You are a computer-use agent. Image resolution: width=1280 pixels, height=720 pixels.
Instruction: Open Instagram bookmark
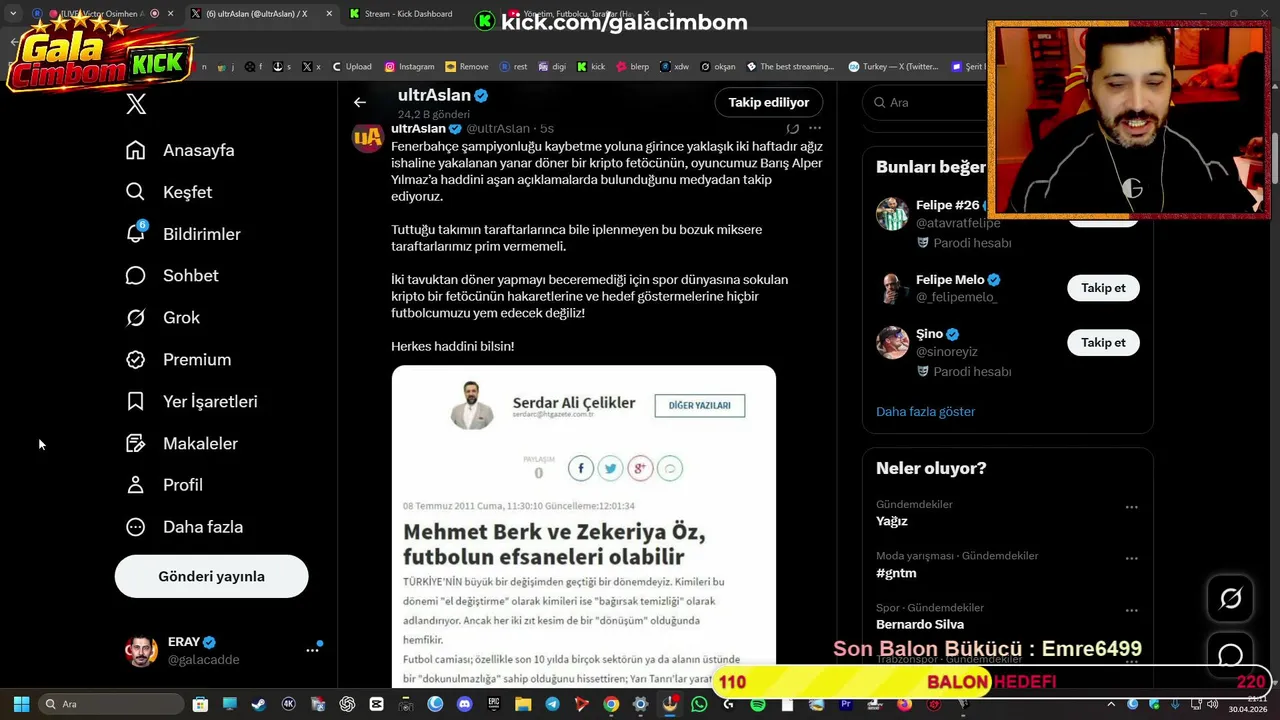tap(409, 67)
